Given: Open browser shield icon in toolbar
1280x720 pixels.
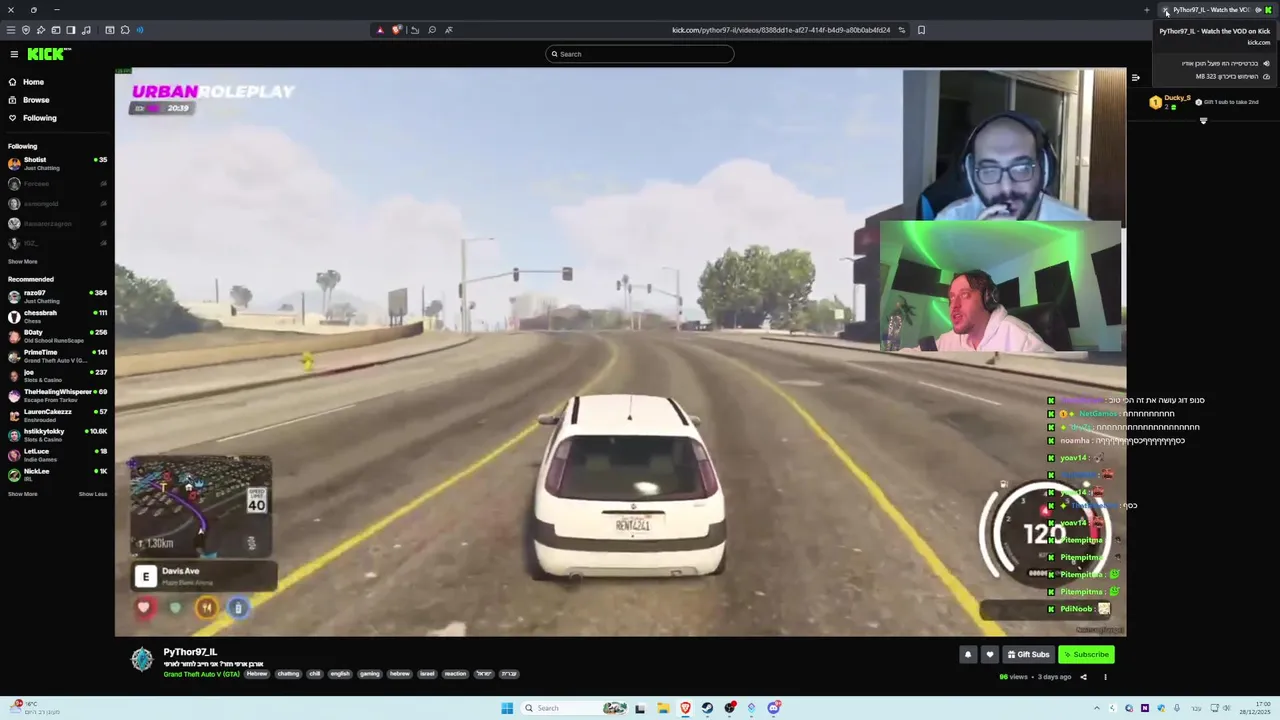Looking at the screenshot, I should [26, 30].
